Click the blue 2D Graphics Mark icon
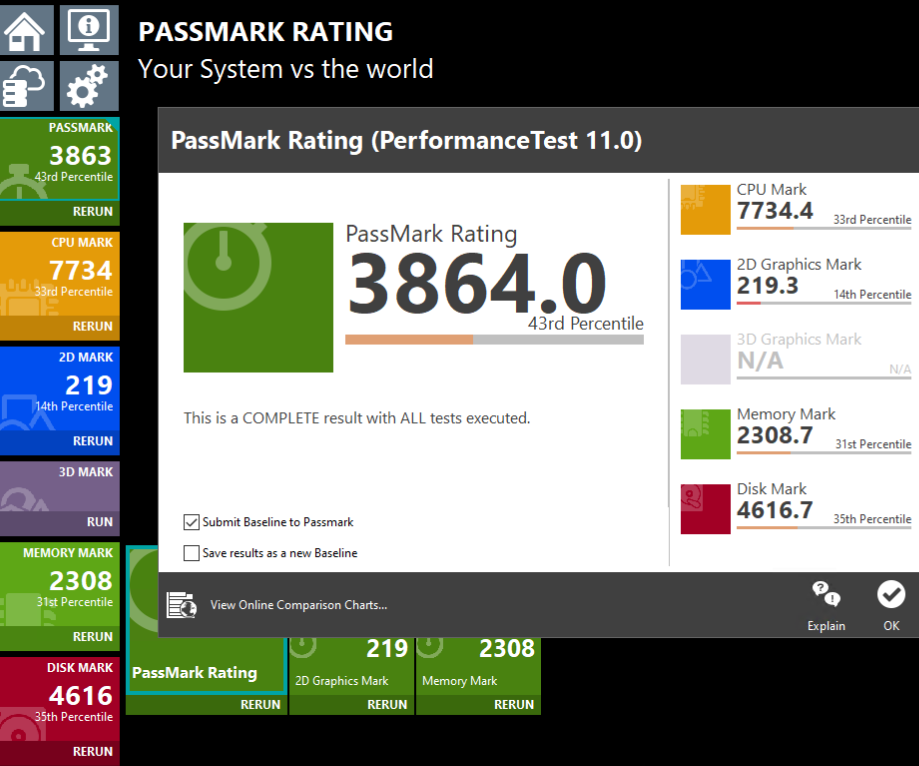The width and height of the screenshot is (919, 766). pyautogui.click(x=706, y=285)
